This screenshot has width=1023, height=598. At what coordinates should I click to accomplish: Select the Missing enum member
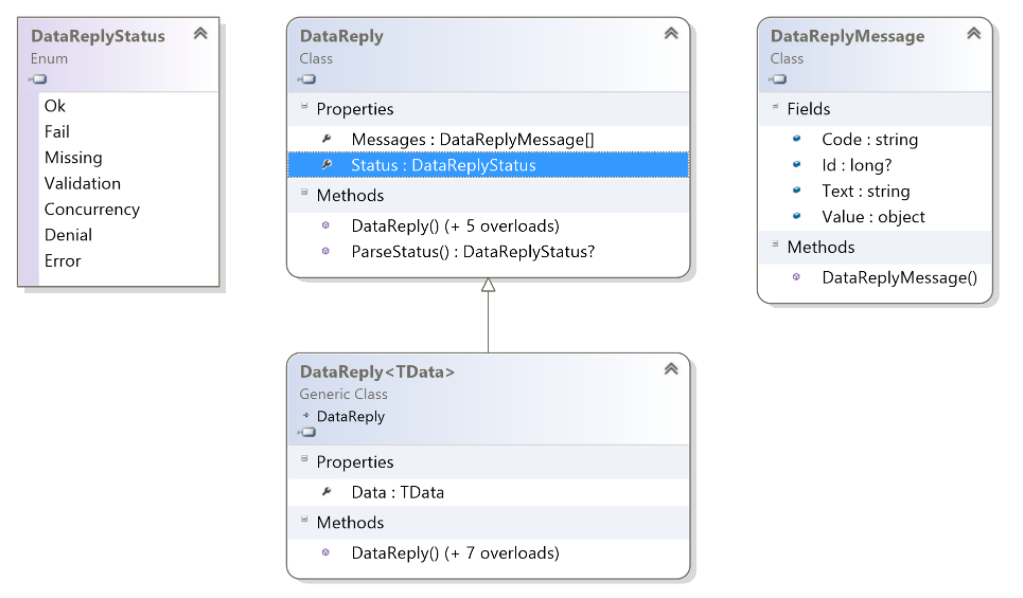pos(73,158)
